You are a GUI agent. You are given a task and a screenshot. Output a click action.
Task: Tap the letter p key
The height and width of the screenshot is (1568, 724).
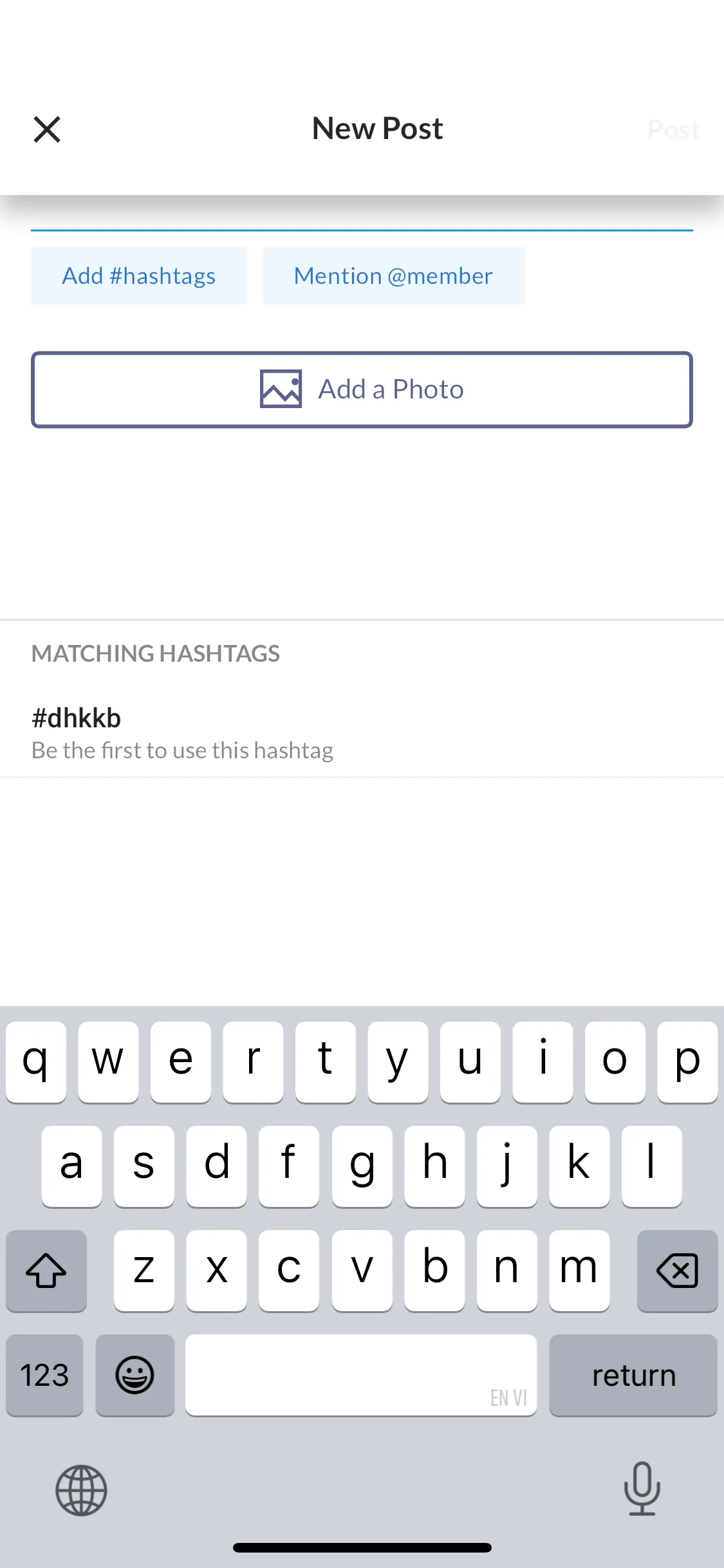687,1062
